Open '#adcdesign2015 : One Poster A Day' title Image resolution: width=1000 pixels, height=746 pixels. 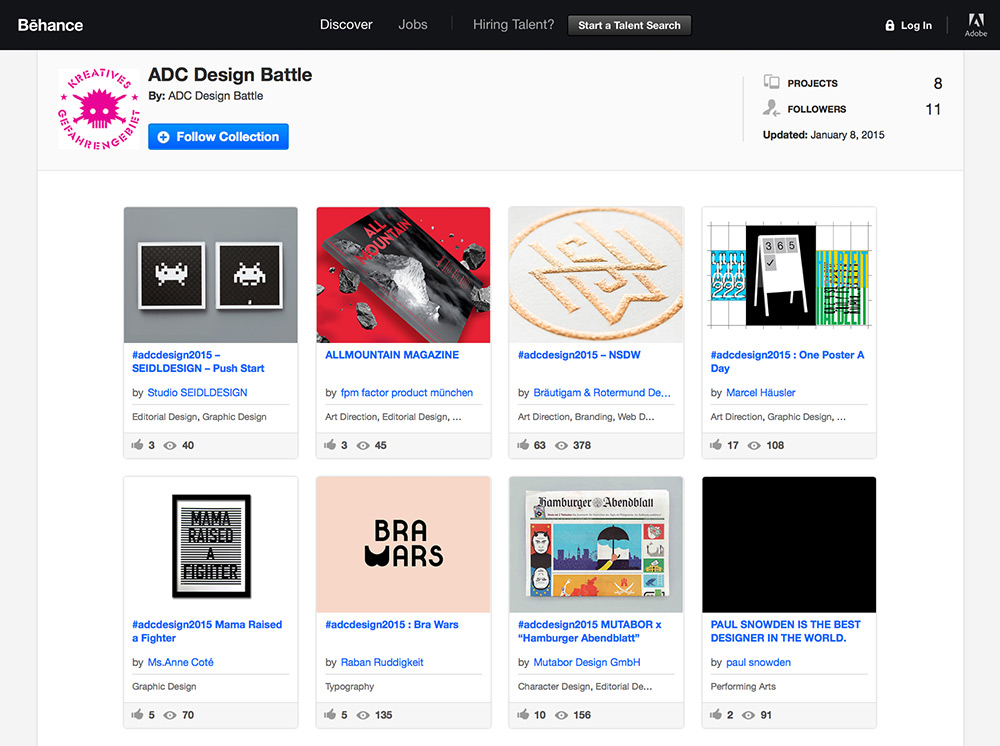click(x=787, y=362)
